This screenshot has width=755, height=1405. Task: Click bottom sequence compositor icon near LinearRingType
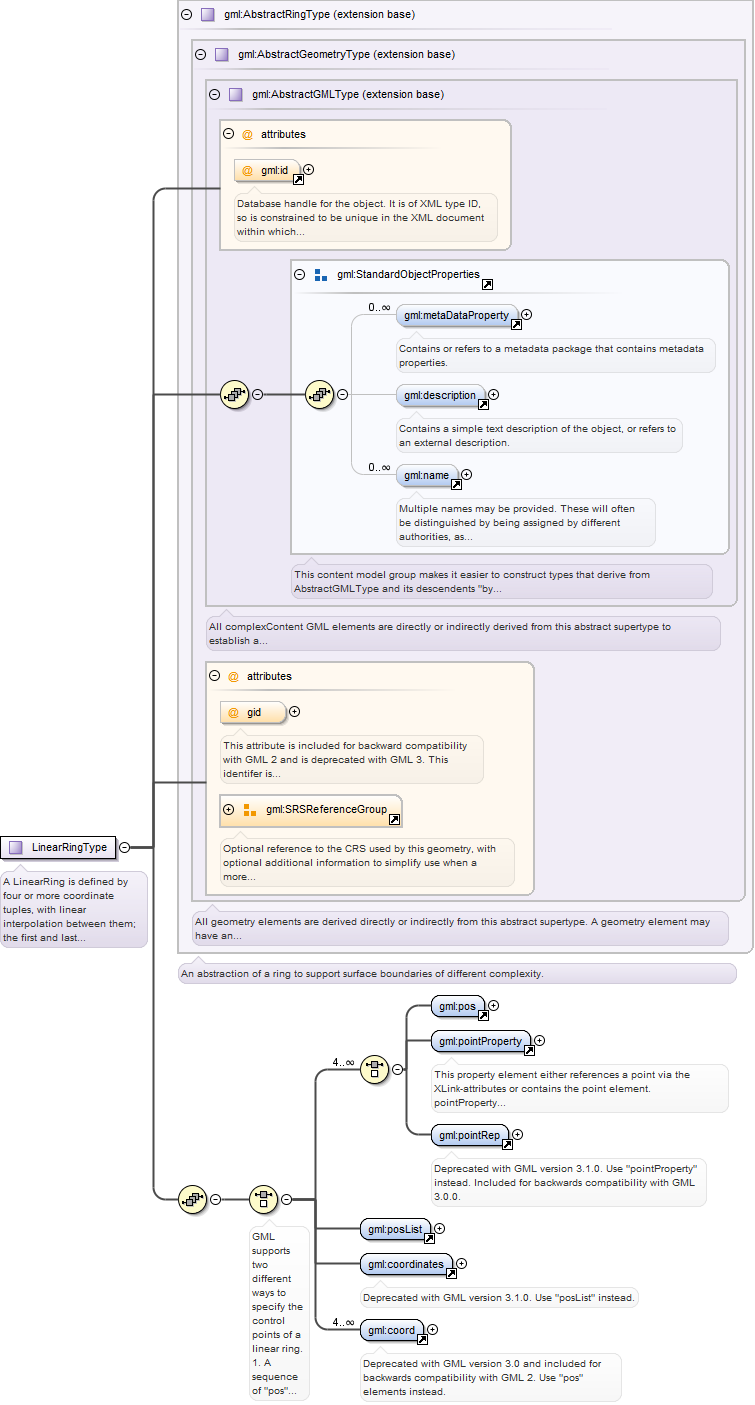pyautogui.click(x=192, y=1198)
